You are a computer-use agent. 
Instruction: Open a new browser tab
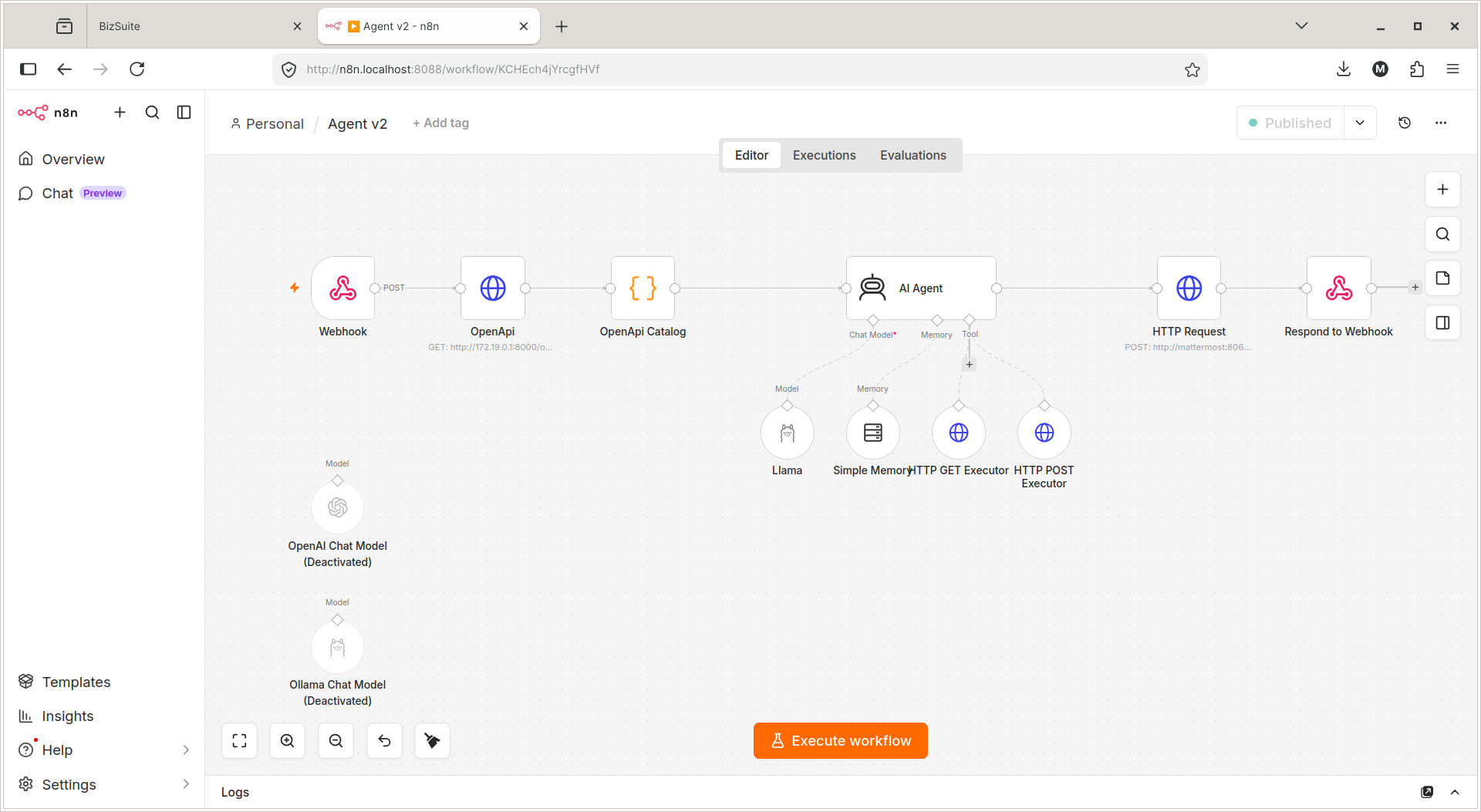[x=562, y=26]
